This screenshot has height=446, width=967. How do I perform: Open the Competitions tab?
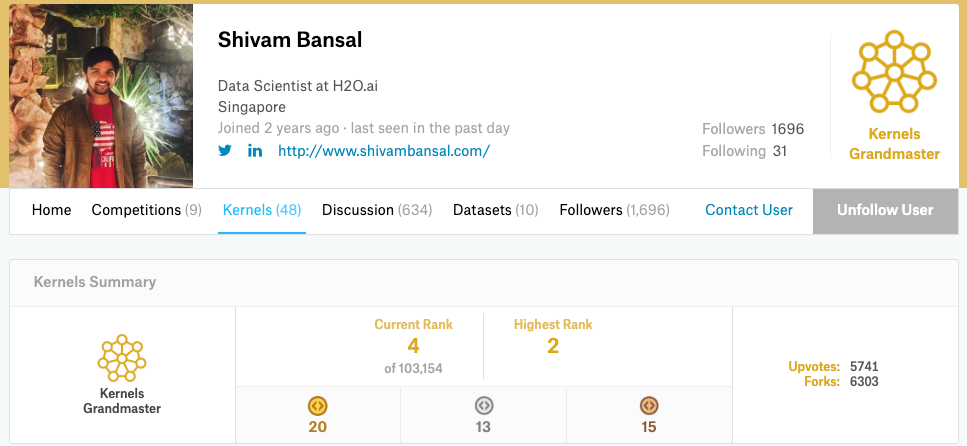147,210
